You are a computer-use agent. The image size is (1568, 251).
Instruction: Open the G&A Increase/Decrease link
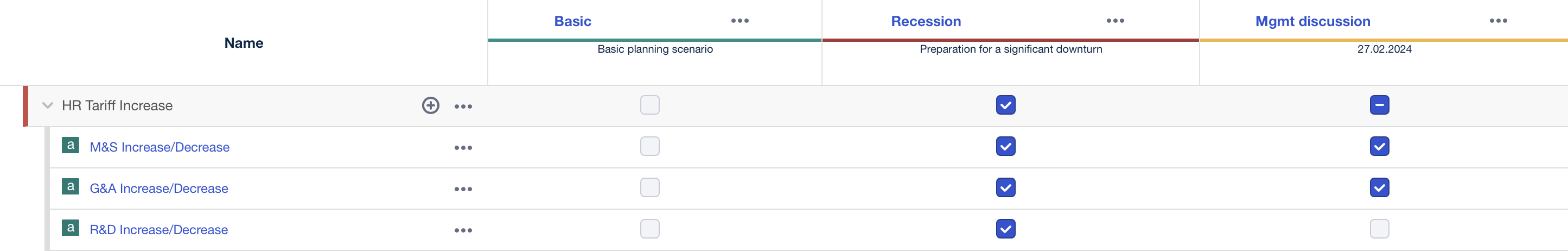point(159,189)
